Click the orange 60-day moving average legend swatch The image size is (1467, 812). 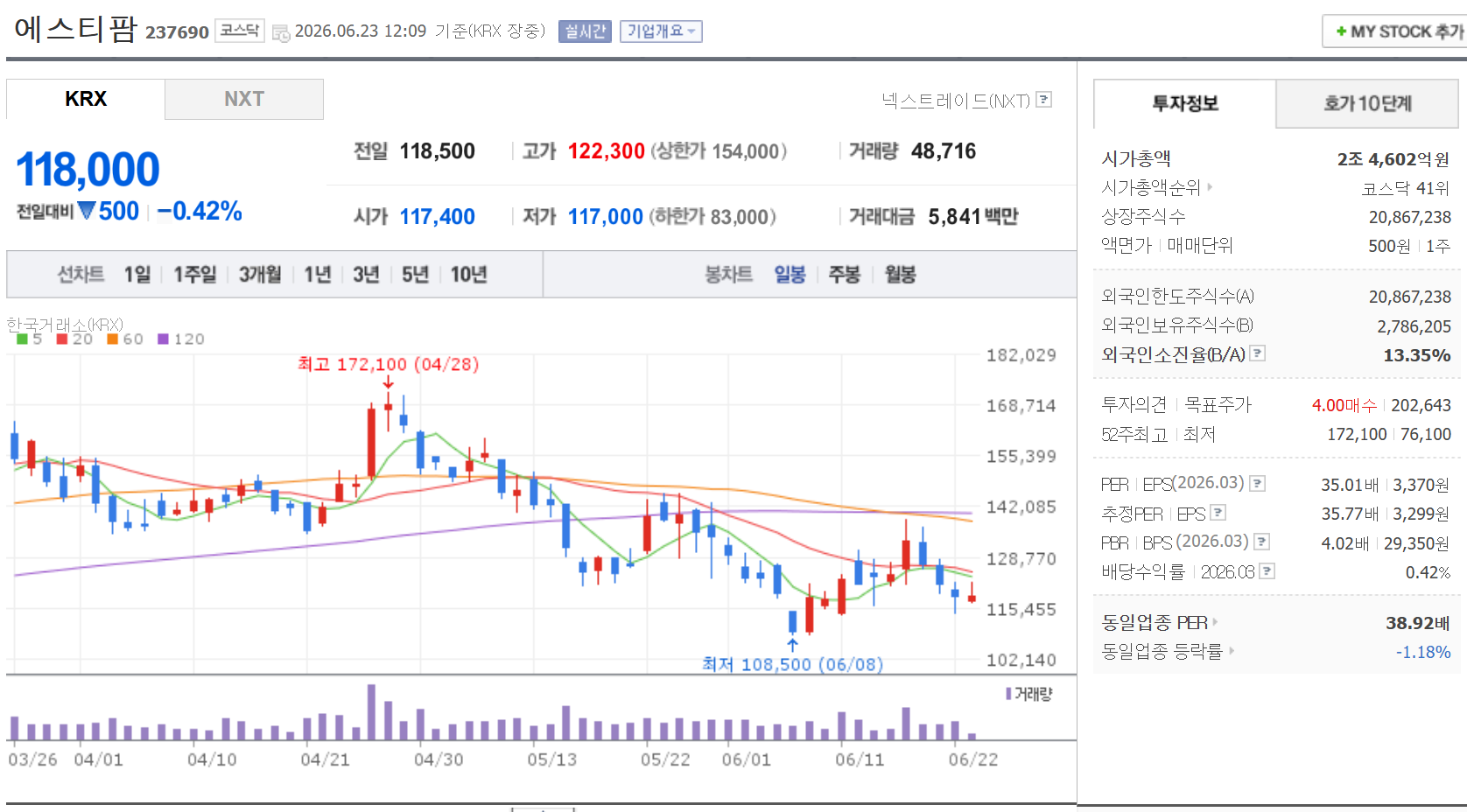click(113, 339)
